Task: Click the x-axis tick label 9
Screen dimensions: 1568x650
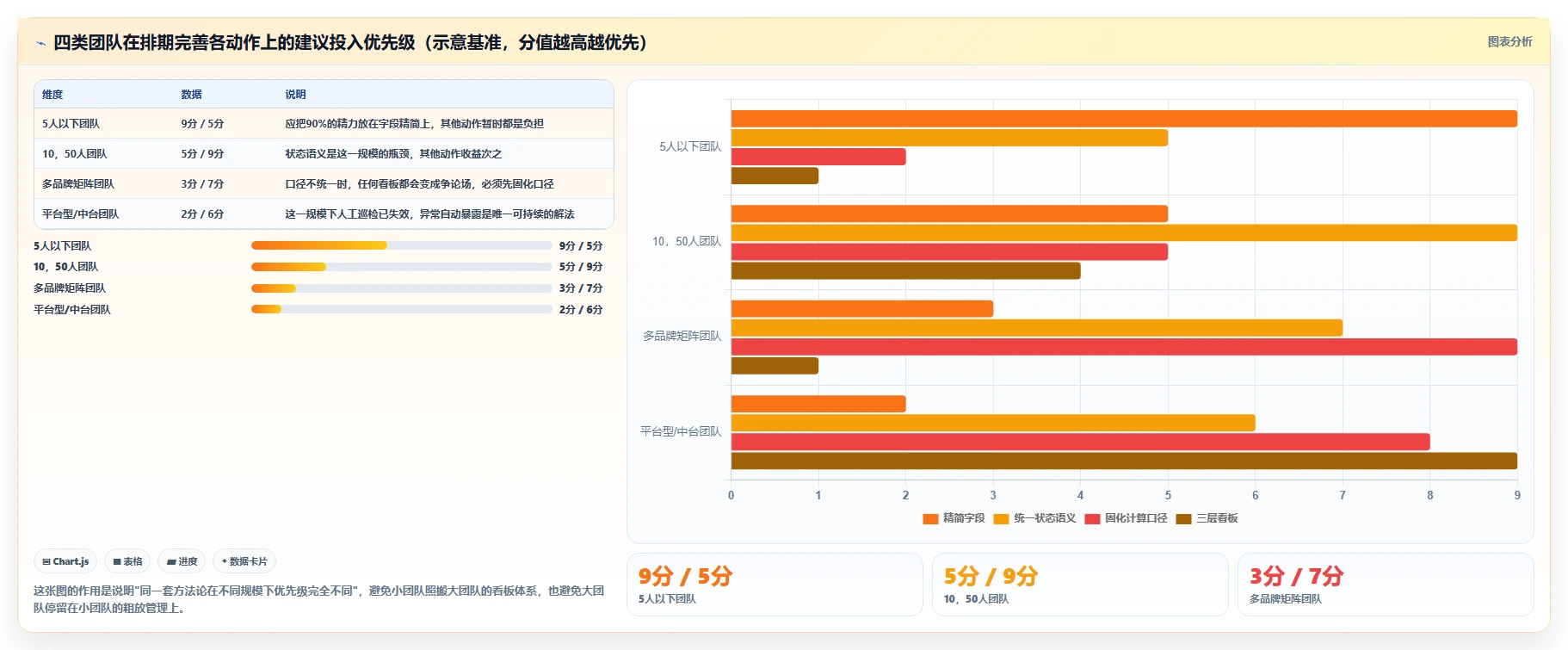Action: click(x=1517, y=495)
